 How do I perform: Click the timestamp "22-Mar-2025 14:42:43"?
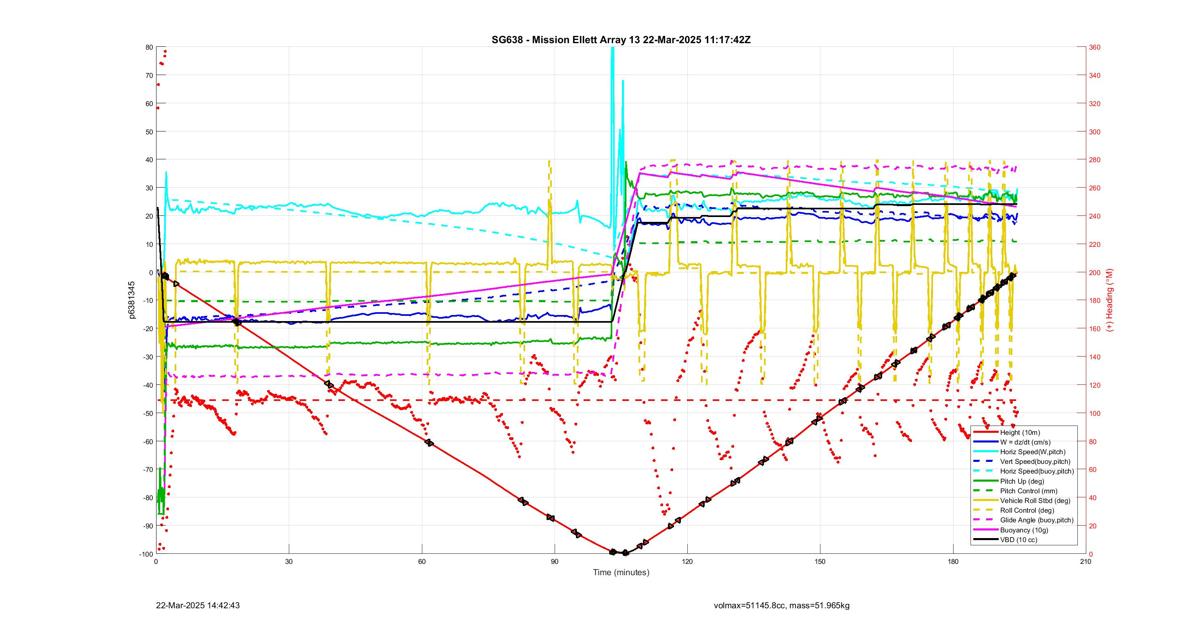(197, 605)
